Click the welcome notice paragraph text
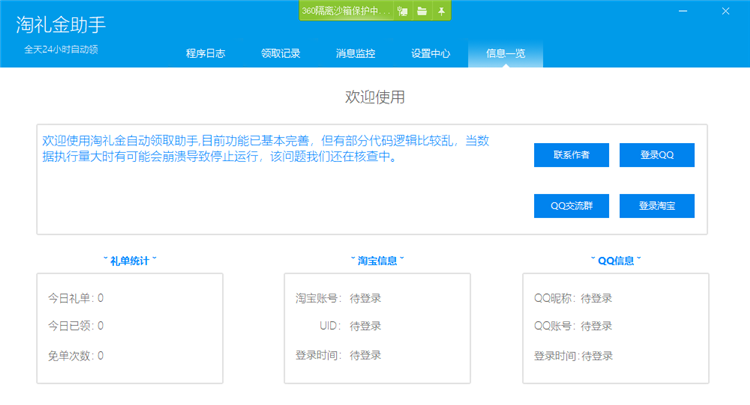The image size is (750, 405). 266,149
